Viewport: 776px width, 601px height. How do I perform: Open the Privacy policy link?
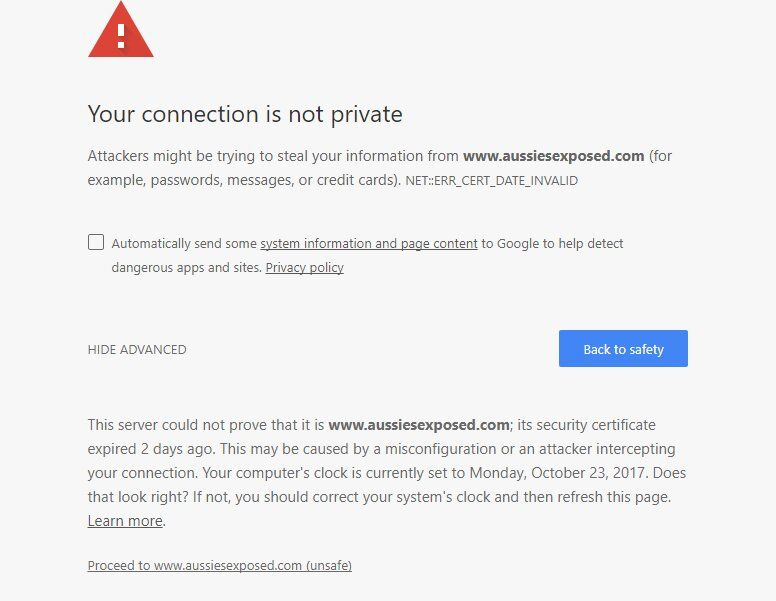(x=304, y=268)
